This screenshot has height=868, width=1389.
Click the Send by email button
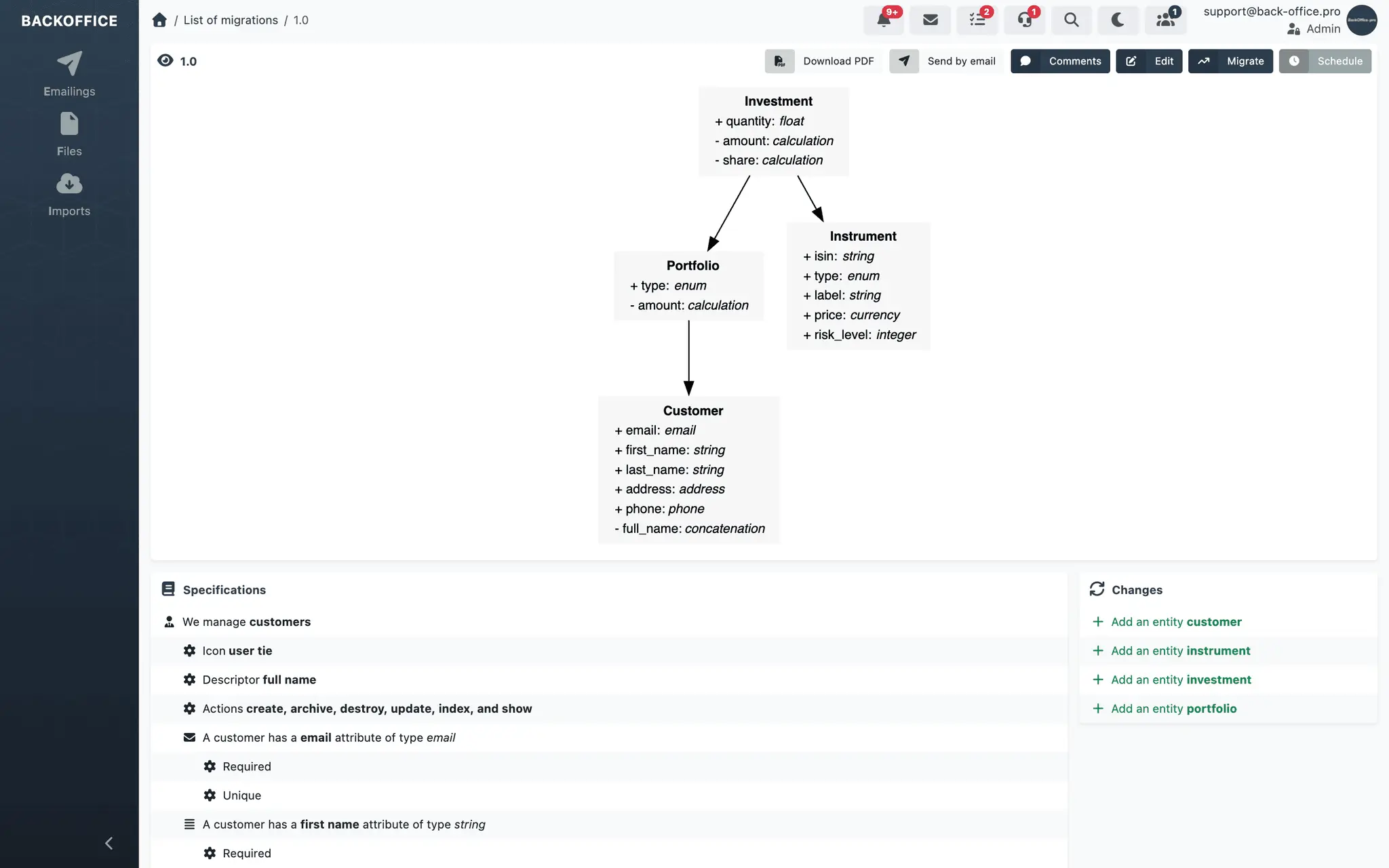947,61
